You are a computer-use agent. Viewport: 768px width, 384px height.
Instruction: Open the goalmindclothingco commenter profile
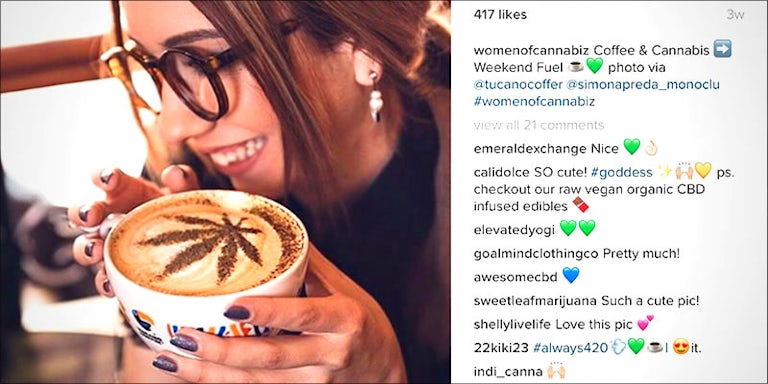click(536, 254)
